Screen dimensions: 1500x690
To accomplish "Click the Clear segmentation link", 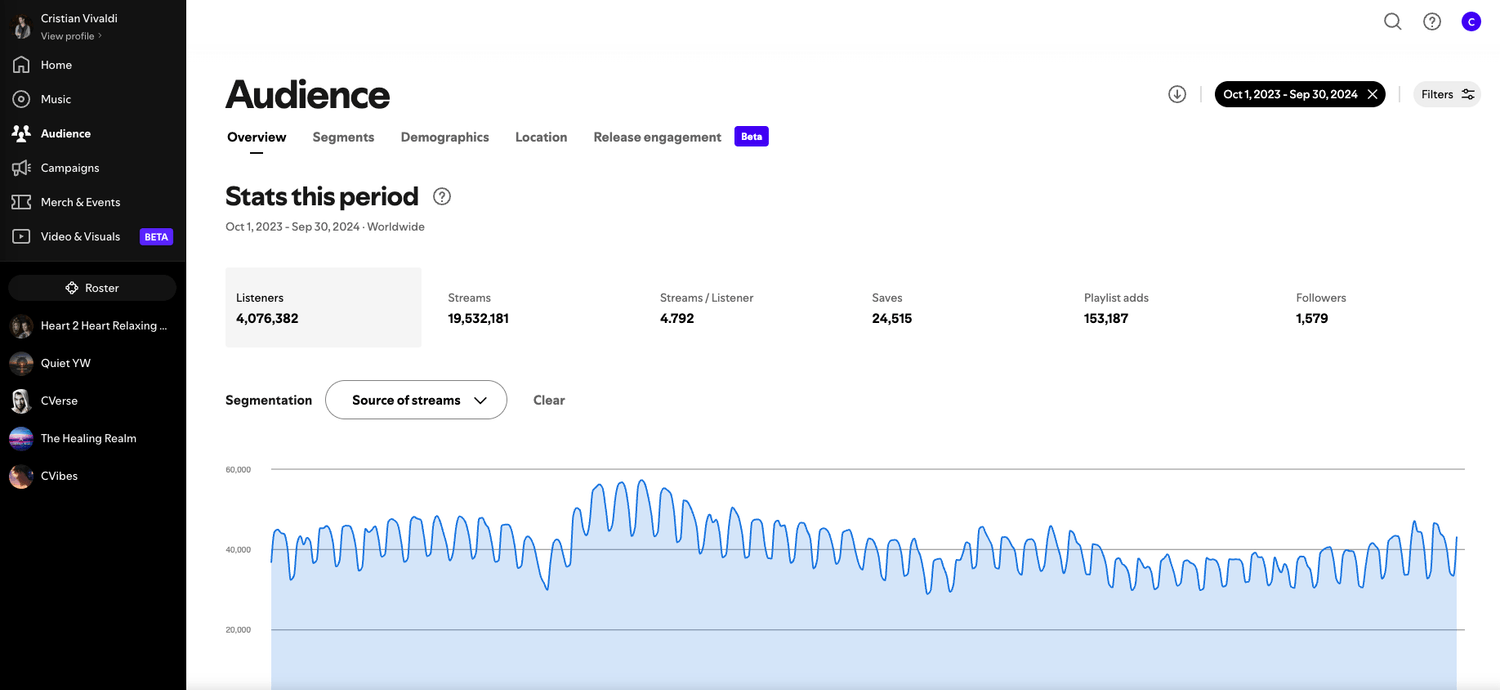I will click(549, 400).
